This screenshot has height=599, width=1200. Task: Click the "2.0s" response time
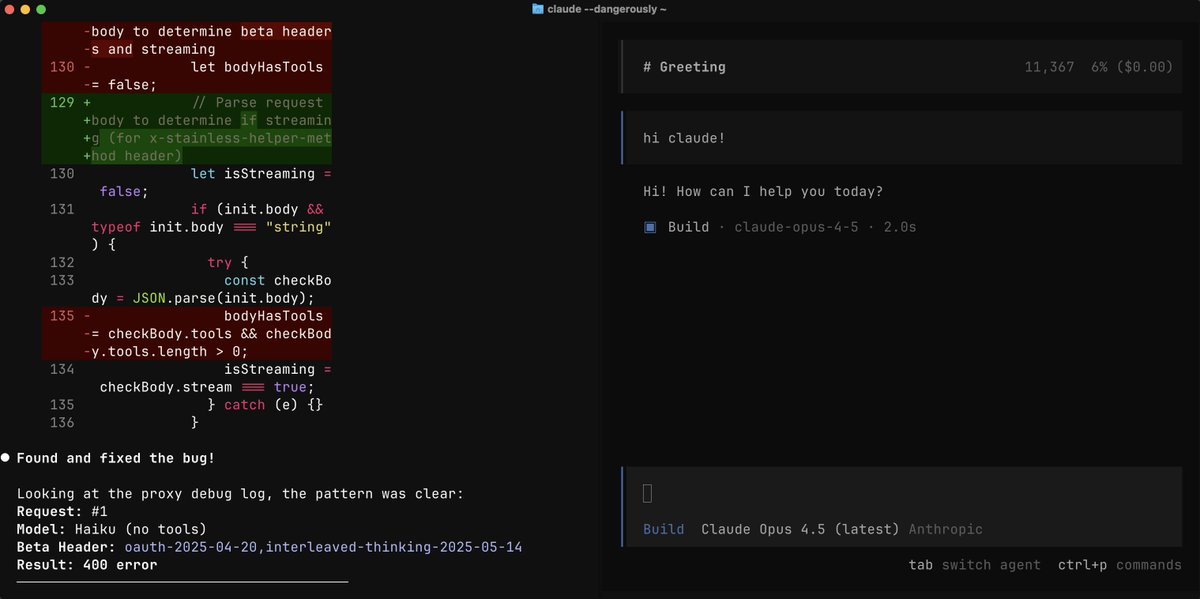900,227
